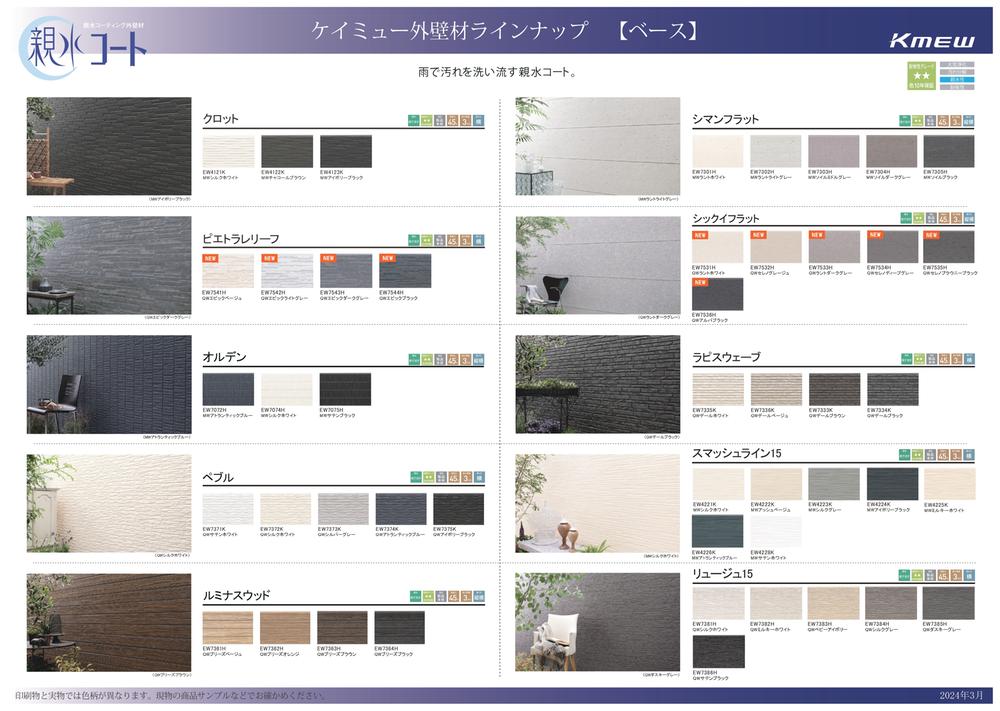Viewport: 1000px width, 711px height.
Task: Click the 3 badge in リュージュ15 row
Action: 956,575
